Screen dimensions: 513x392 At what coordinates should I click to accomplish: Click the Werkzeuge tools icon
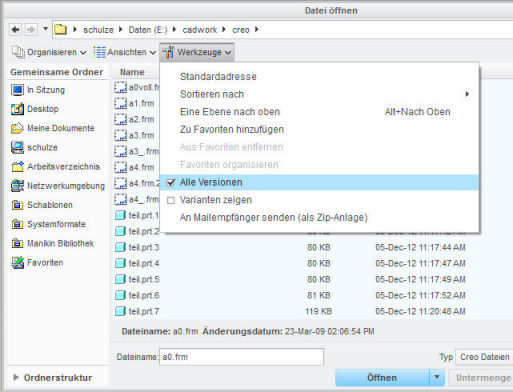(169, 52)
